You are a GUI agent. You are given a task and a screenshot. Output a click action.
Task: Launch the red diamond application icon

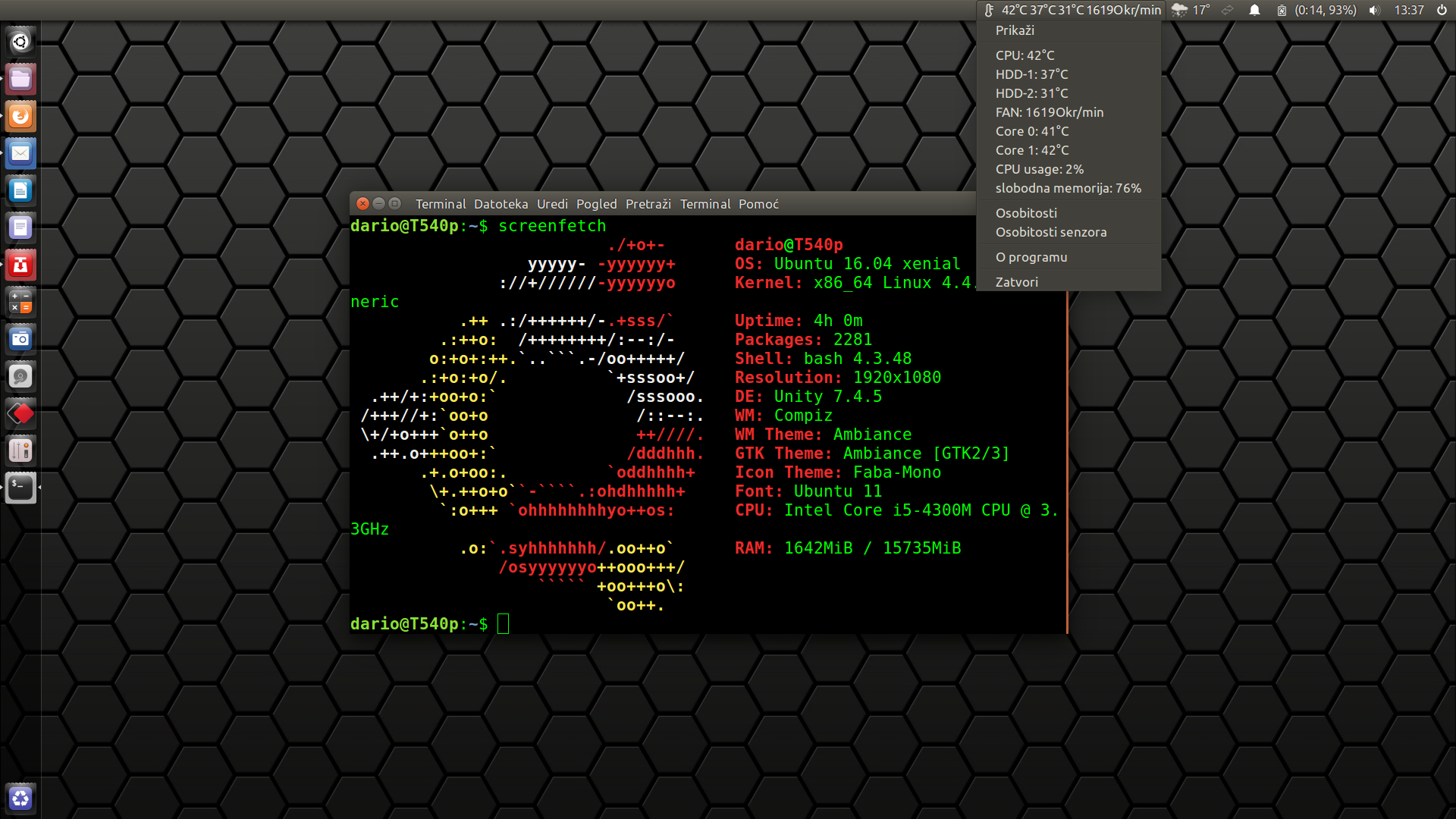pyautogui.click(x=20, y=413)
